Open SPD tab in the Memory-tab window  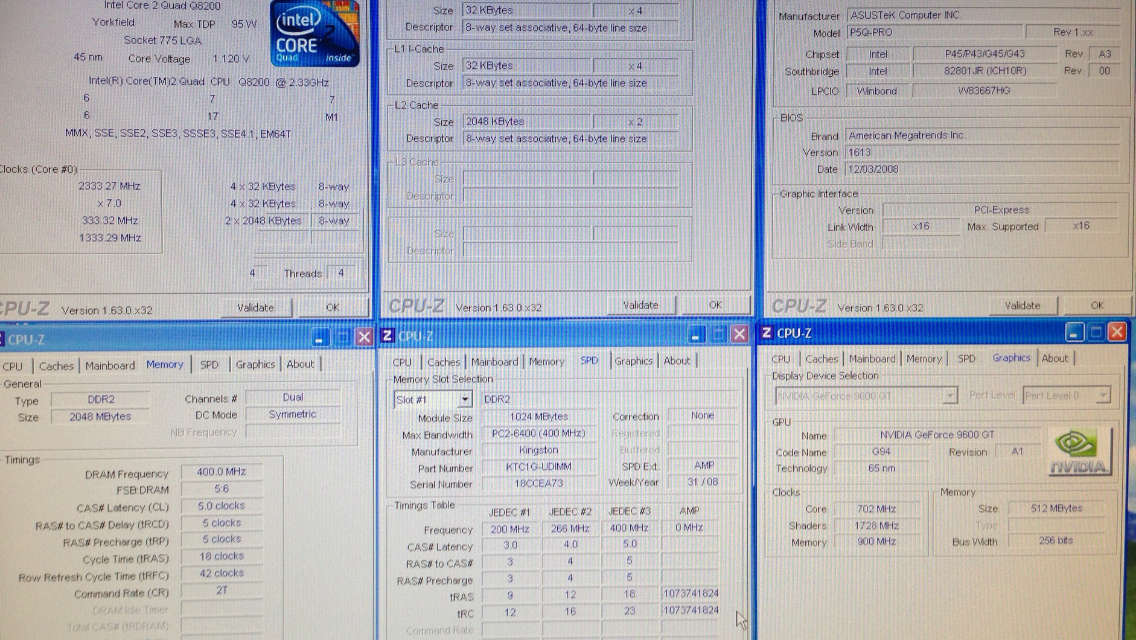pyautogui.click(x=209, y=365)
